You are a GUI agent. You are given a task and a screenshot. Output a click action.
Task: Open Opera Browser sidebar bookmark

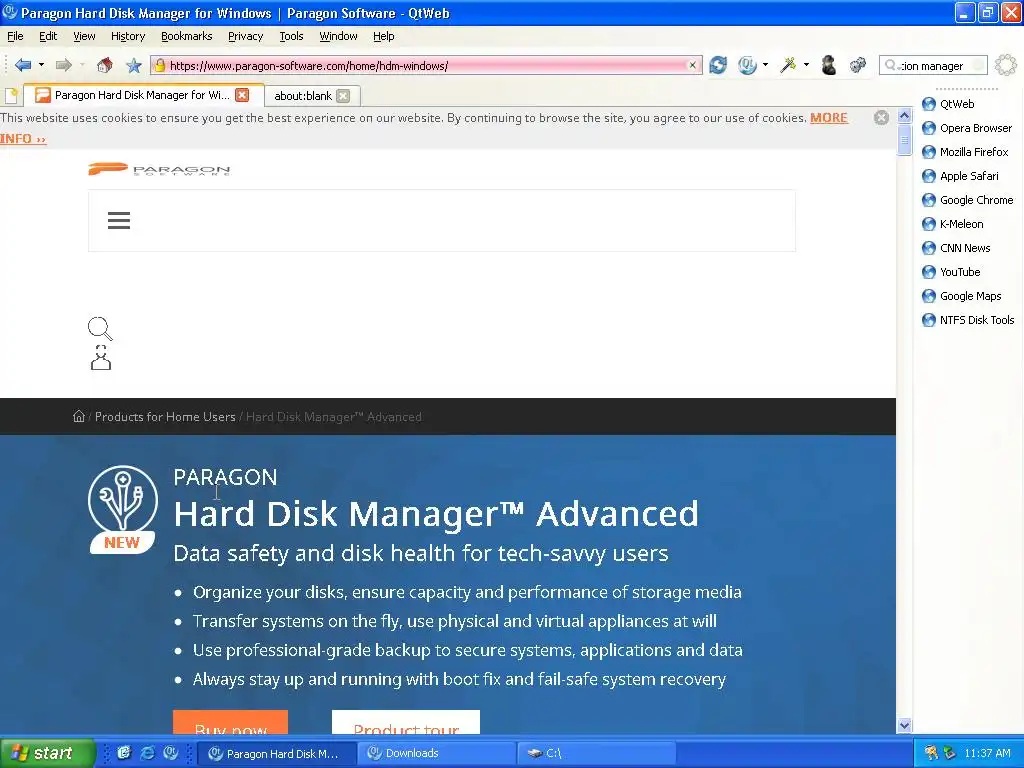pos(967,128)
